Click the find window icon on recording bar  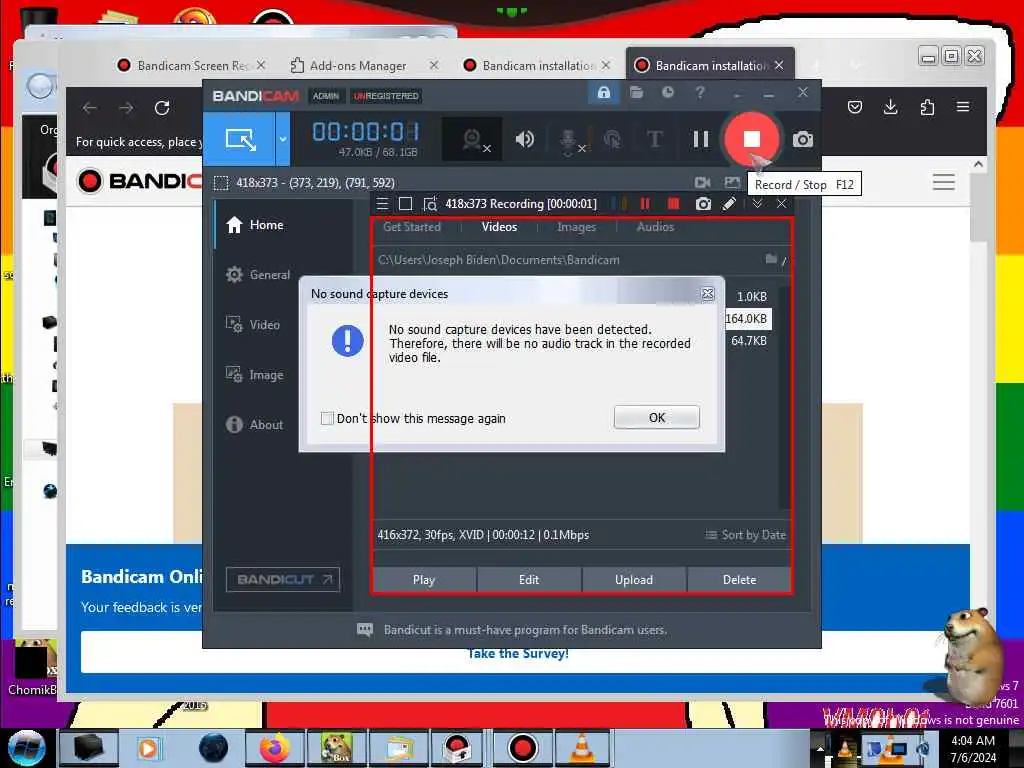(x=429, y=204)
